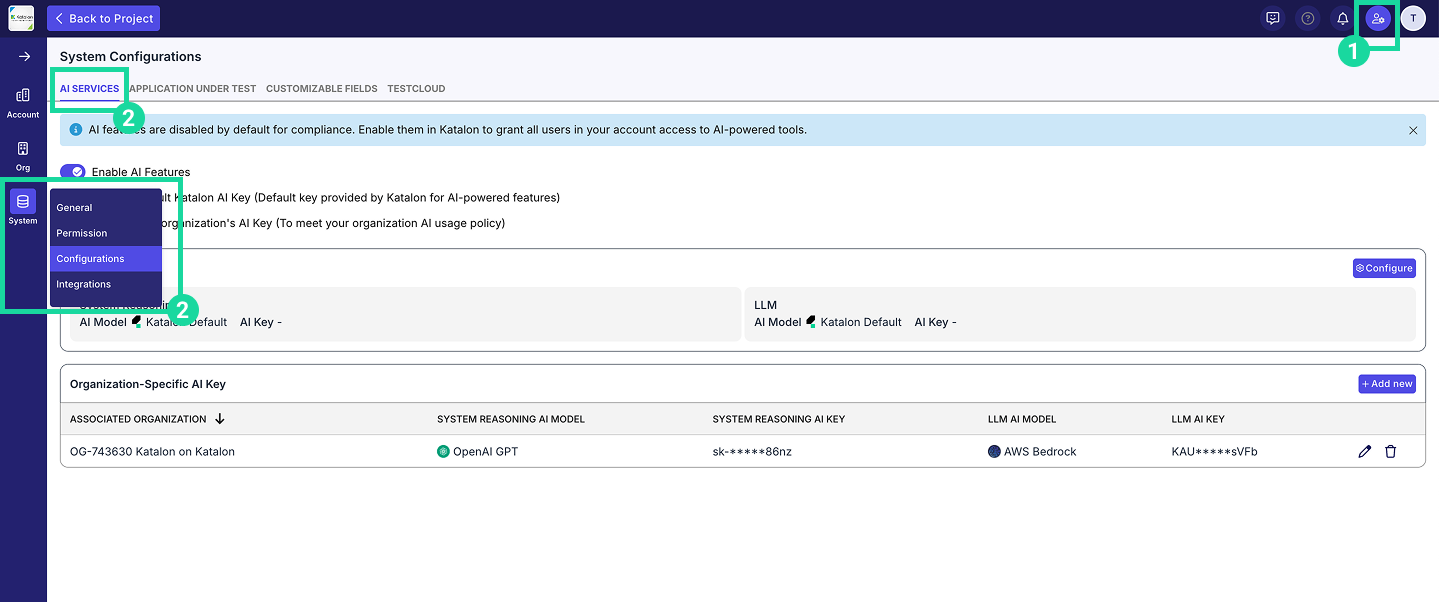Click LLM AI Model column header

tap(1022, 419)
